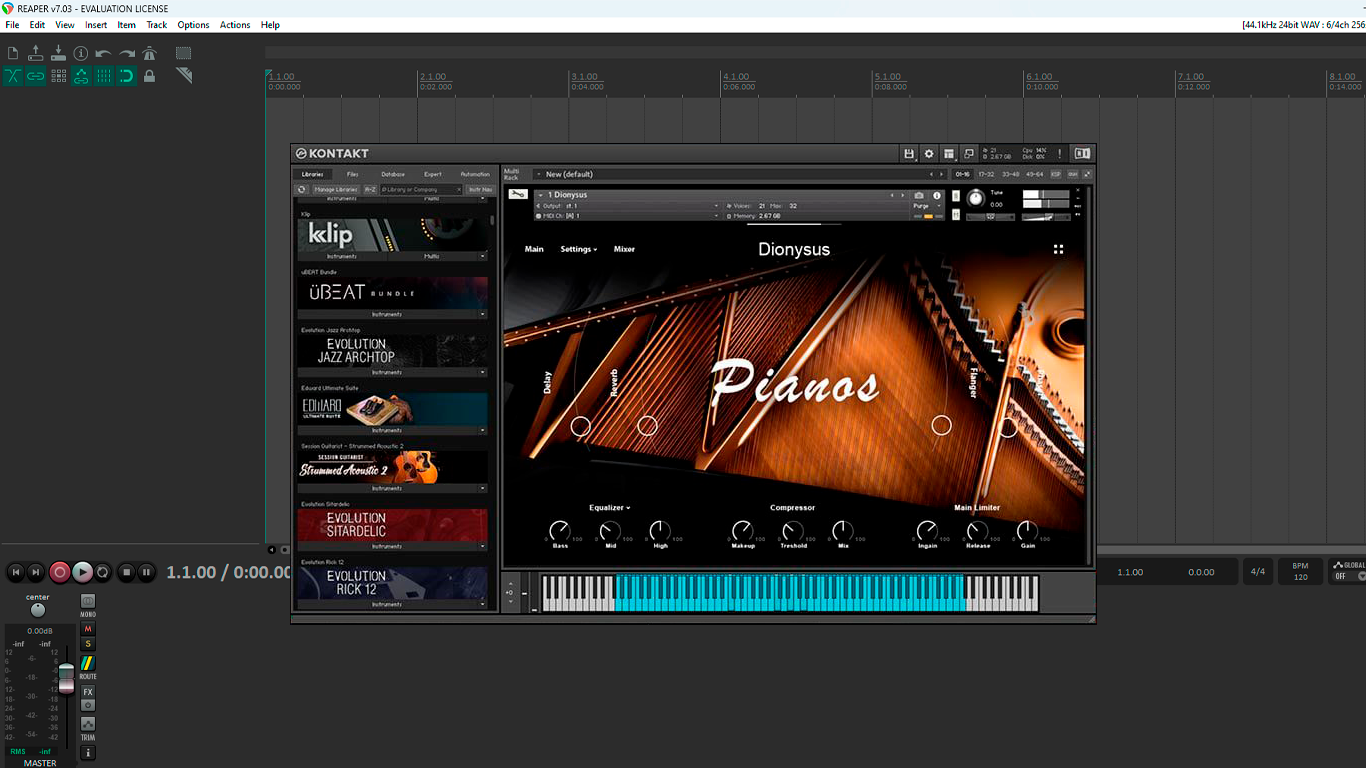The image size is (1366, 768).
Task: Open the File menu
Action: point(12,25)
